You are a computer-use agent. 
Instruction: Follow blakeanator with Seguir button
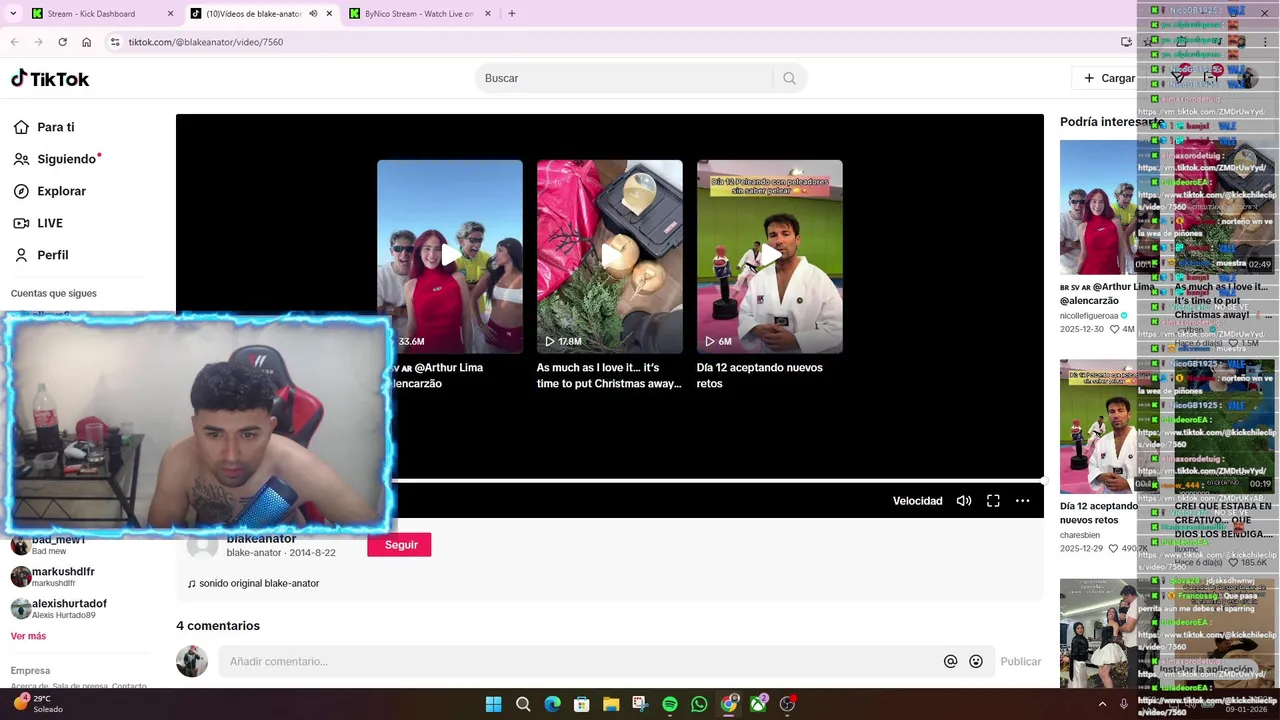[x=399, y=545]
